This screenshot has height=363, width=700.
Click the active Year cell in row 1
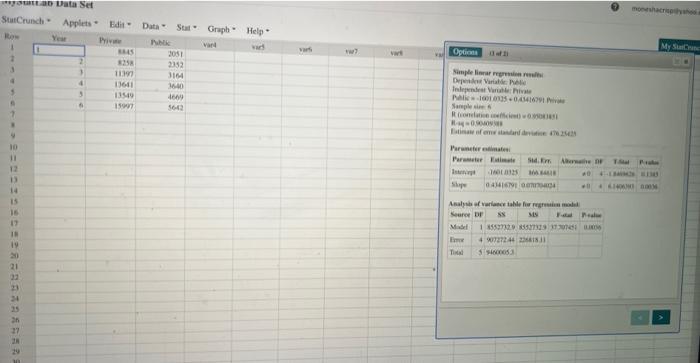pos(59,50)
